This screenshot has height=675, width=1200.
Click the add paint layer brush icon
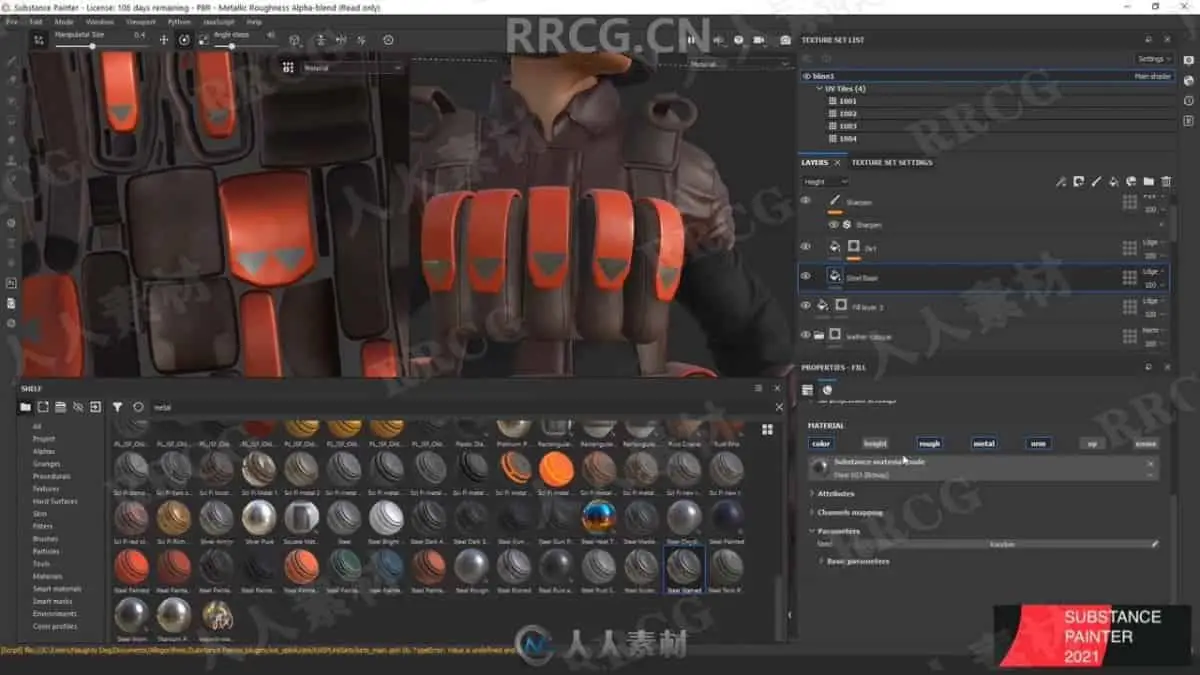click(1096, 182)
